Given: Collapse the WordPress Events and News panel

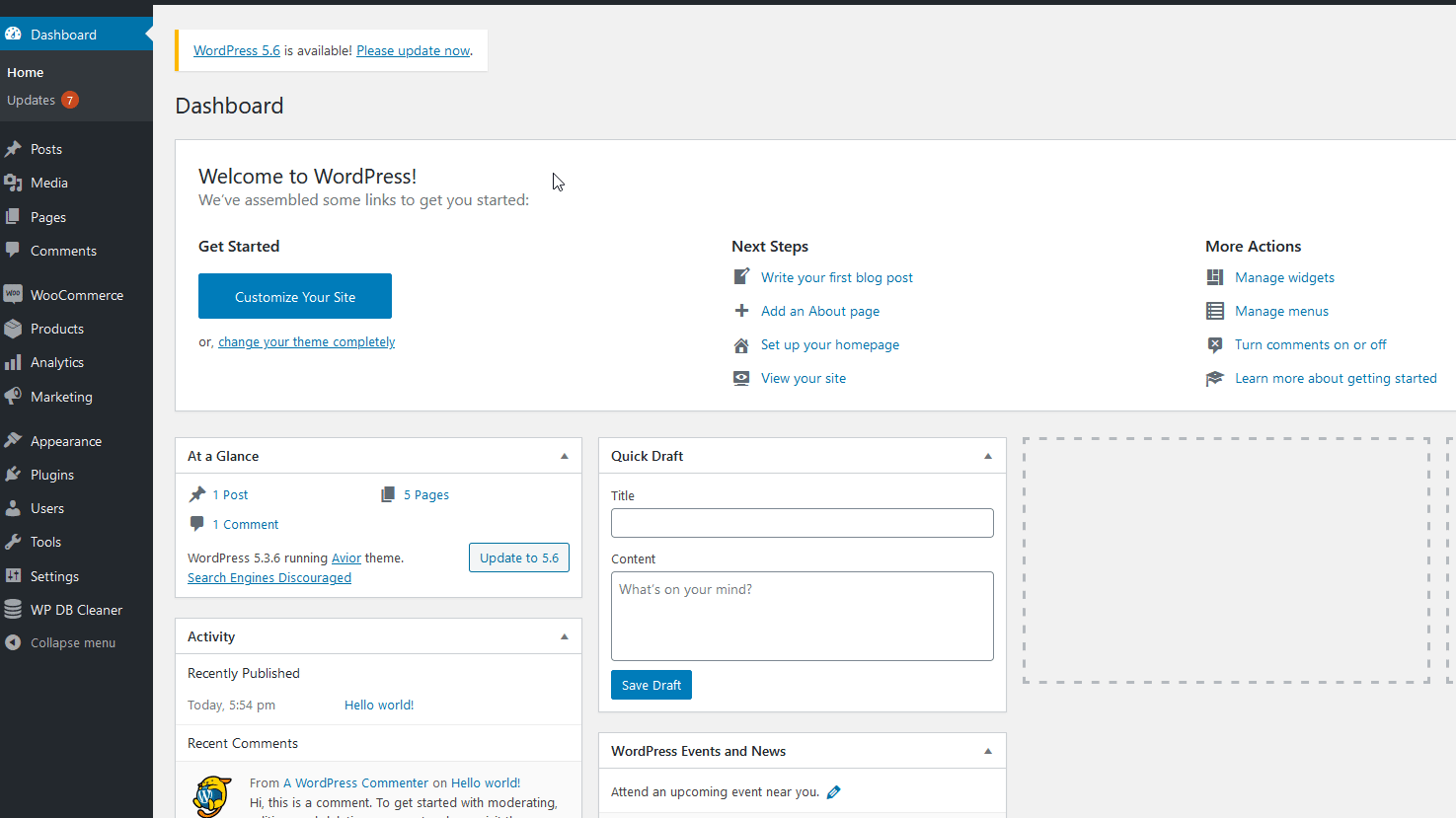Looking at the screenshot, I should click(x=988, y=751).
